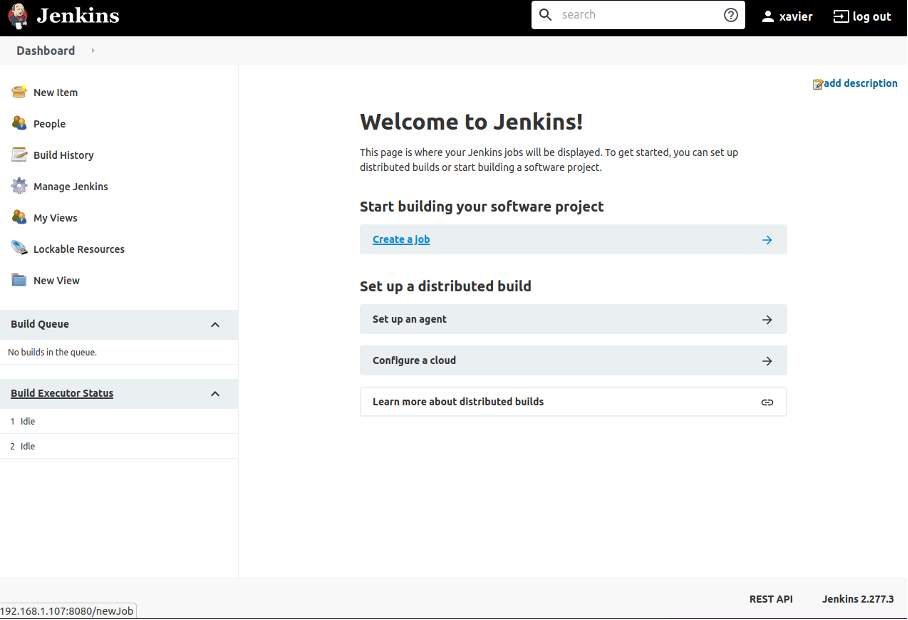Open search help question mark icon
This screenshot has height=620, width=908.
[731, 15]
